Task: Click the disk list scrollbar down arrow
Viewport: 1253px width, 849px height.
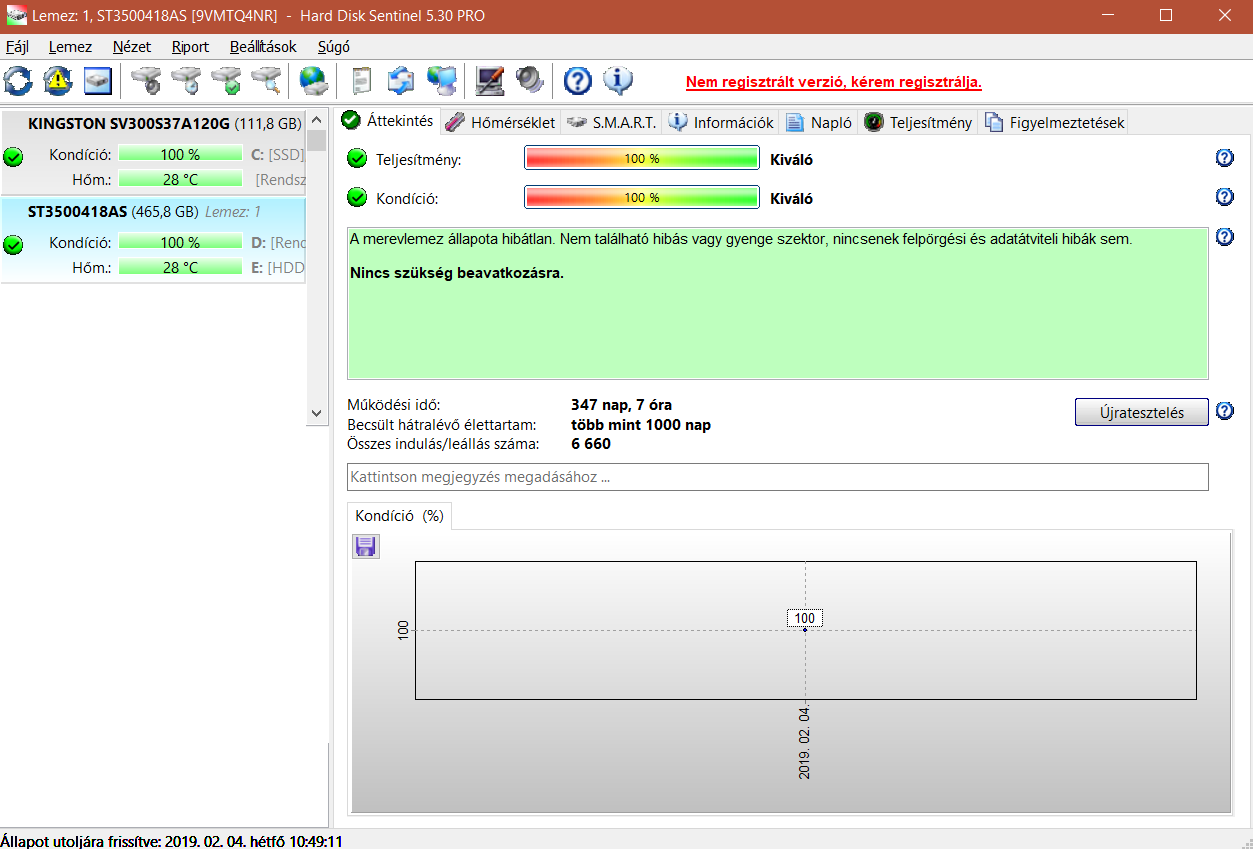Action: tap(316, 412)
